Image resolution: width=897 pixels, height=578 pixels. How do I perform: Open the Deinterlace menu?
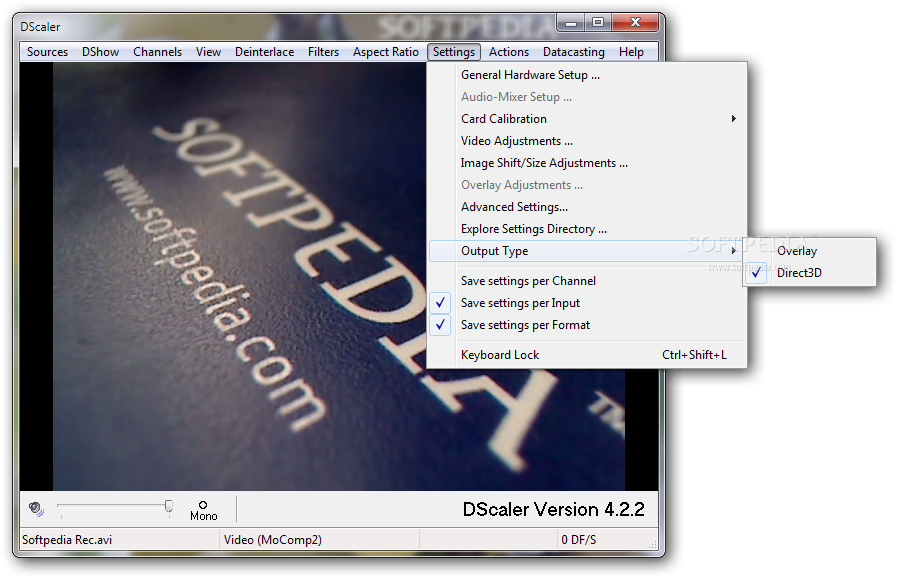(264, 52)
